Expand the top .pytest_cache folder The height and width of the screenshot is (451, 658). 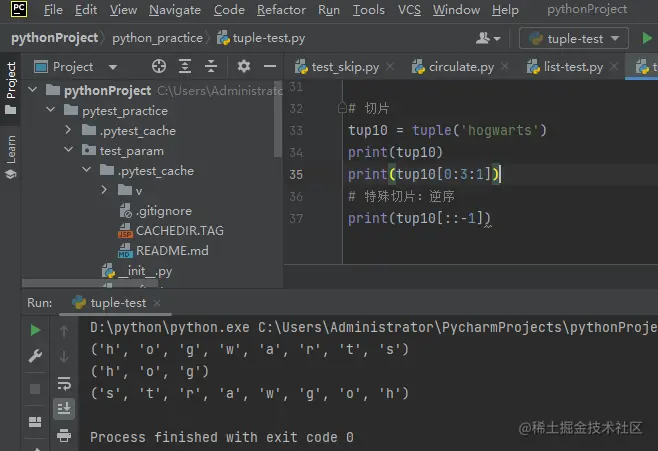(x=68, y=130)
